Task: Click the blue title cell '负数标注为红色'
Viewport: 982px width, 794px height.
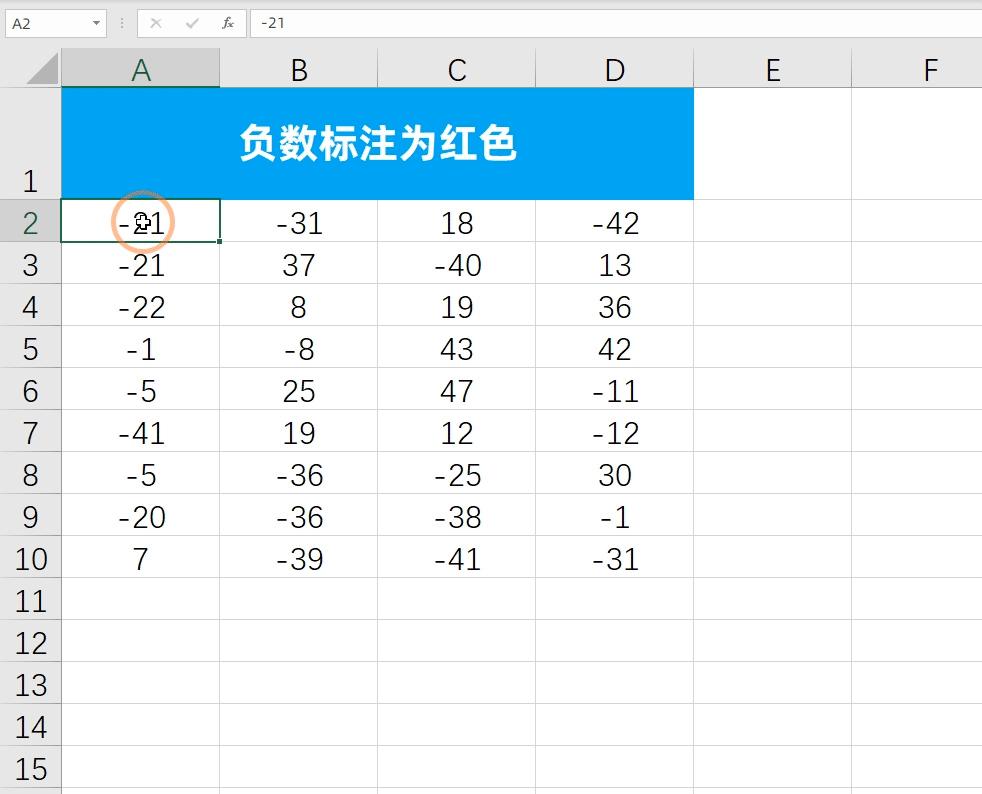Action: pyautogui.click(x=377, y=143)
